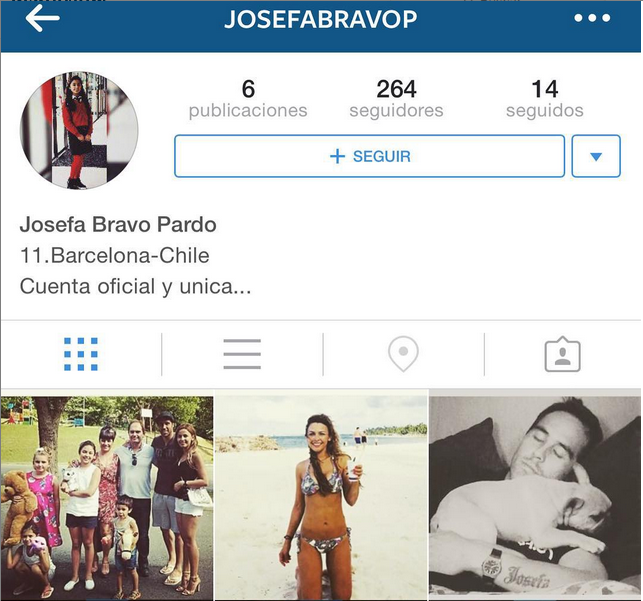Follow the account with SEGUIR button
Screen dimensions: 643x601
(369, 156)
